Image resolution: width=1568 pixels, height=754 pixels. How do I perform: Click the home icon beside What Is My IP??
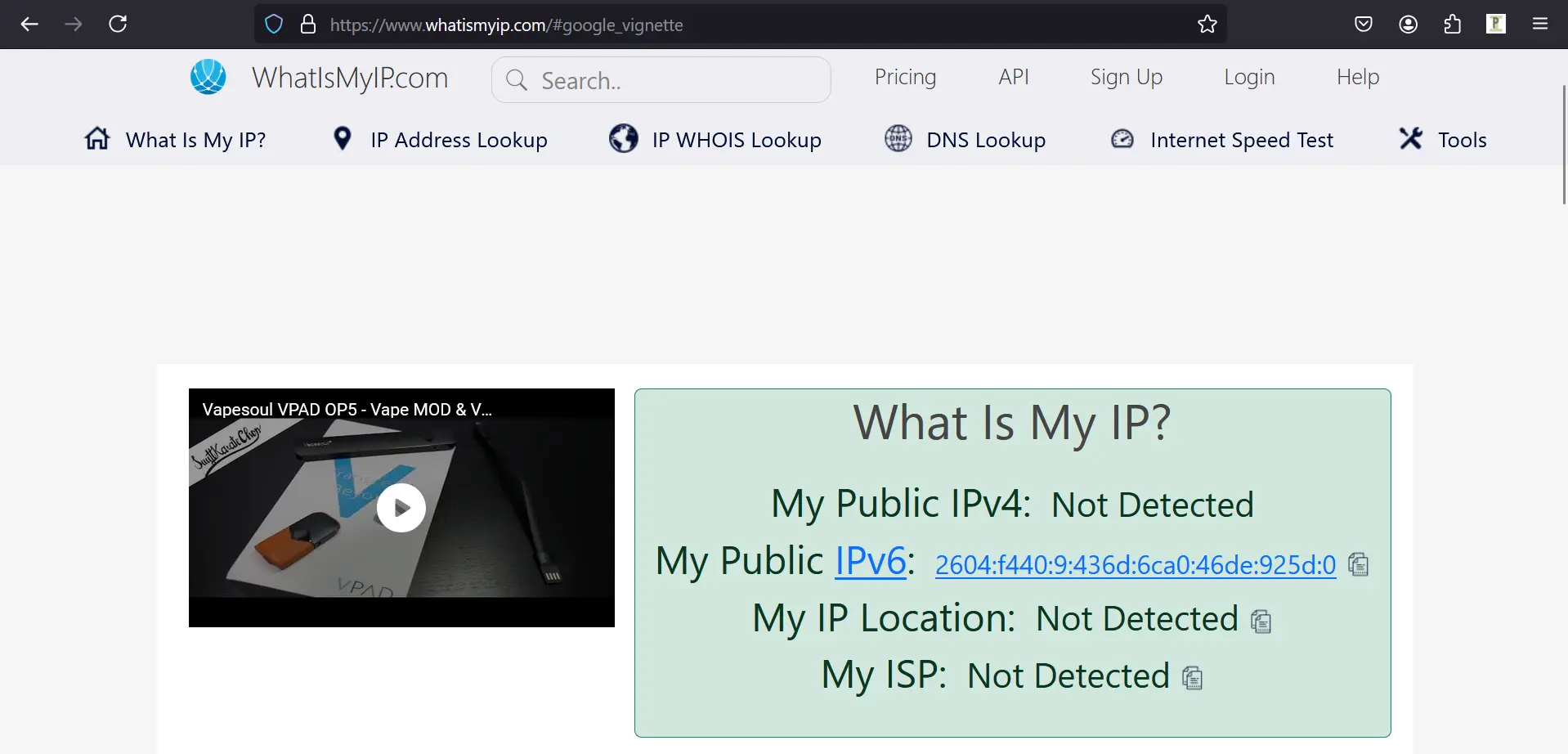(97, 138)
